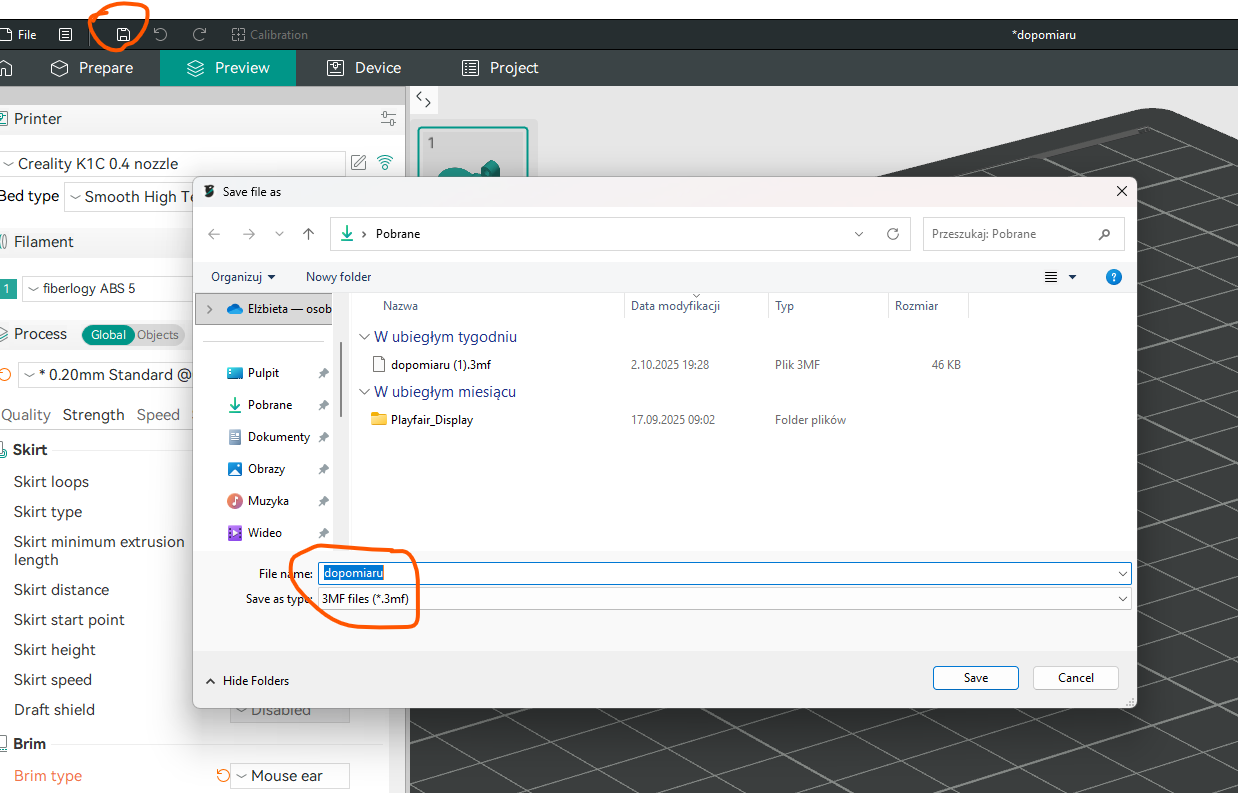Click the save project icon in top toolbar
This screenshot has width=1238, height=793.
[x=123, y=34]
